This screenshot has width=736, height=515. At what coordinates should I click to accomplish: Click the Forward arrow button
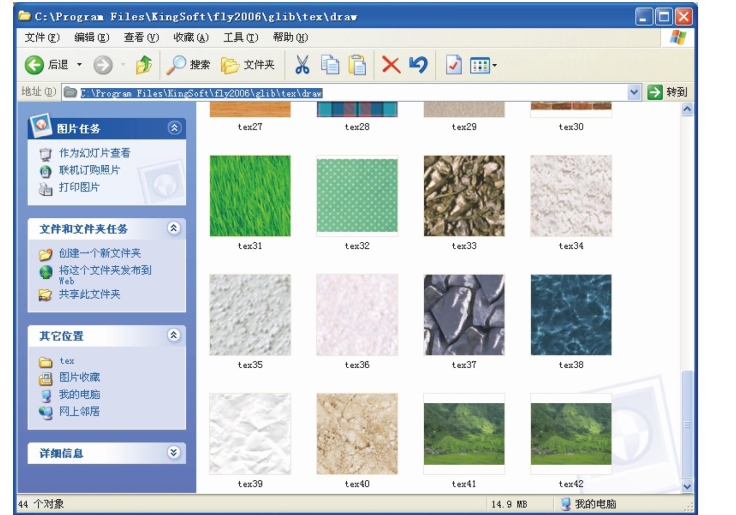[103, 65]
